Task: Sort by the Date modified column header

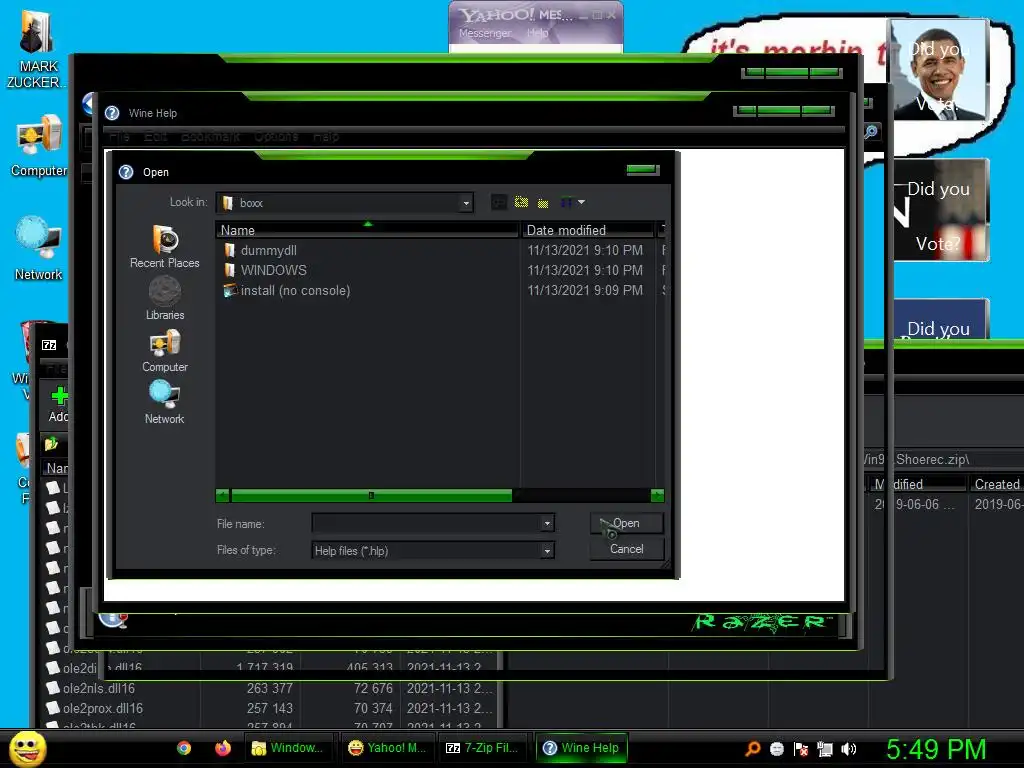Action: click(587, 230)
